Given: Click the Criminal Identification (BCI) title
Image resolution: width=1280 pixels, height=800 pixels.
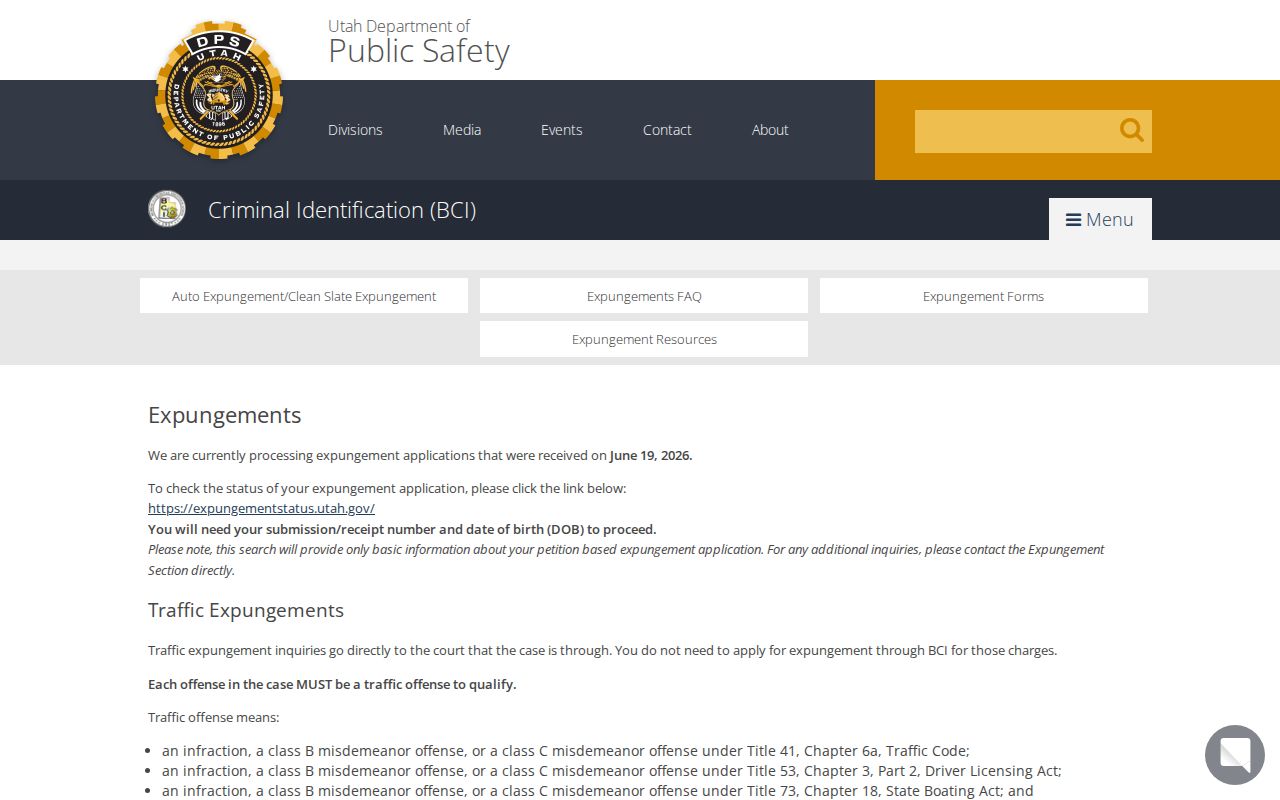Looking at the screenshot, I should point(342,210).
